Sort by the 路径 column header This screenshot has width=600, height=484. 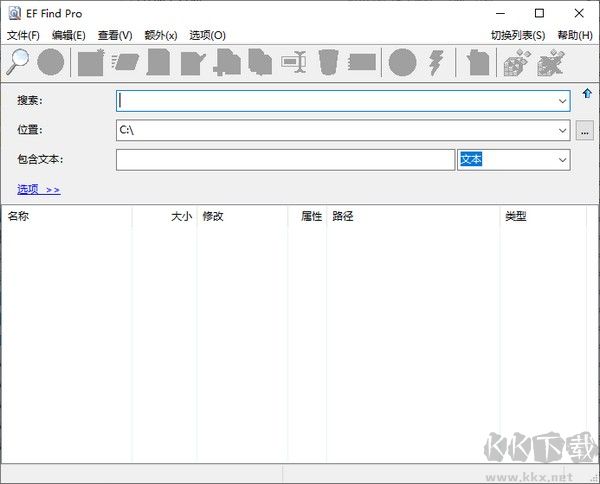click(413, 216)
